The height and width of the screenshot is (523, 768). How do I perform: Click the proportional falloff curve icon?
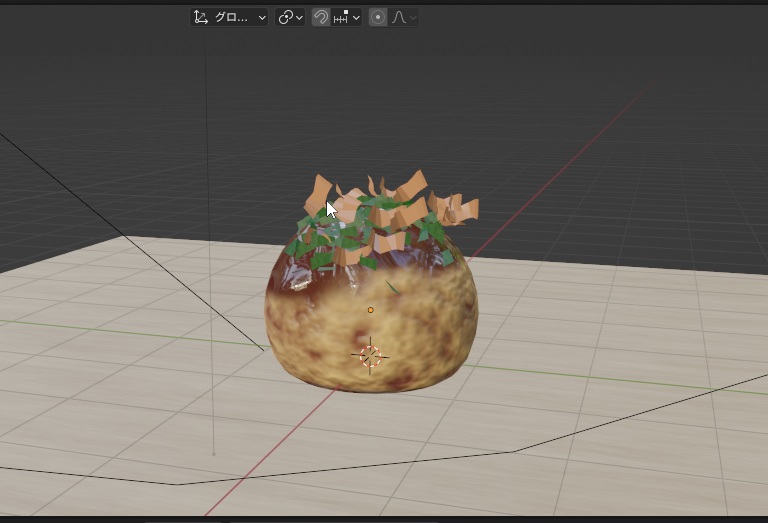(398, 17)
